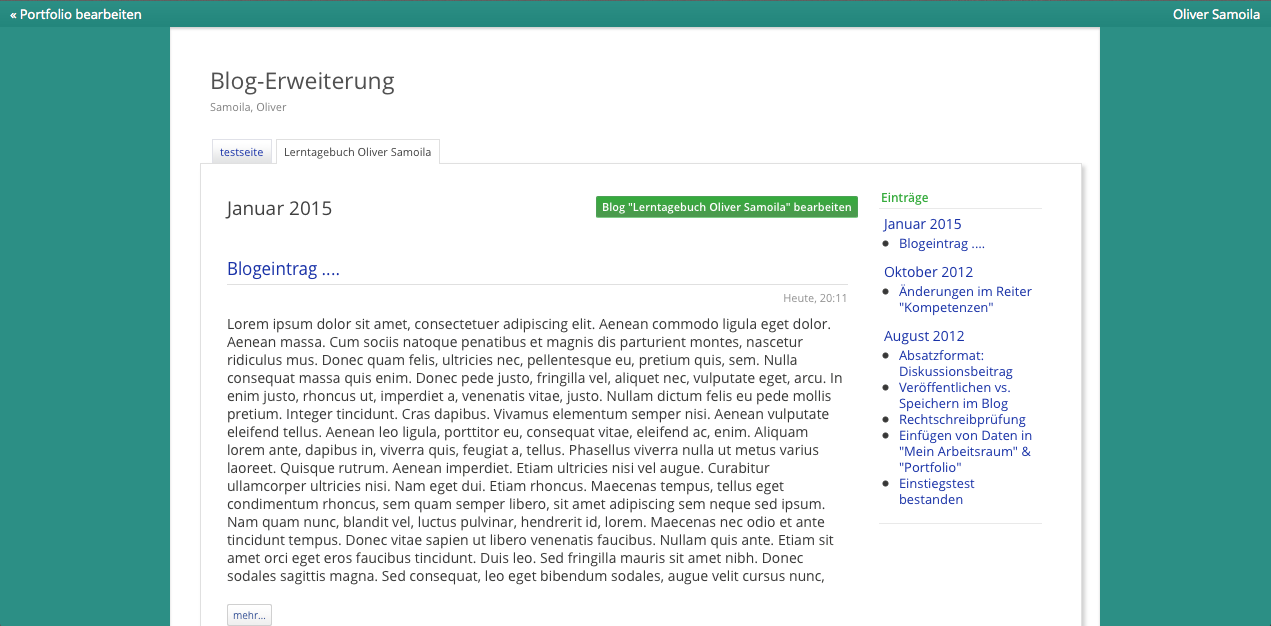Select the Lerntagebuch Oliver Samoila tab

click(357, 152)
